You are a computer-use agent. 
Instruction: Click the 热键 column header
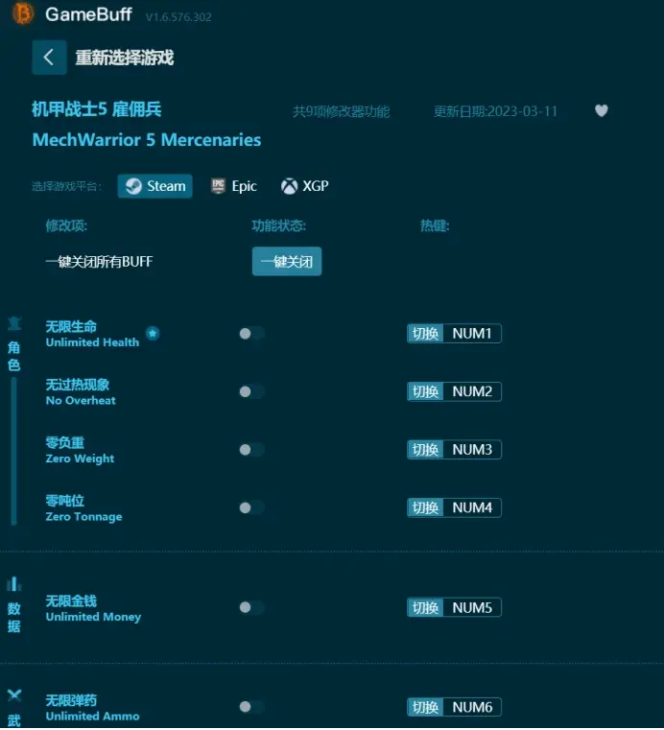pyautogui.click(x=434, y=226)
